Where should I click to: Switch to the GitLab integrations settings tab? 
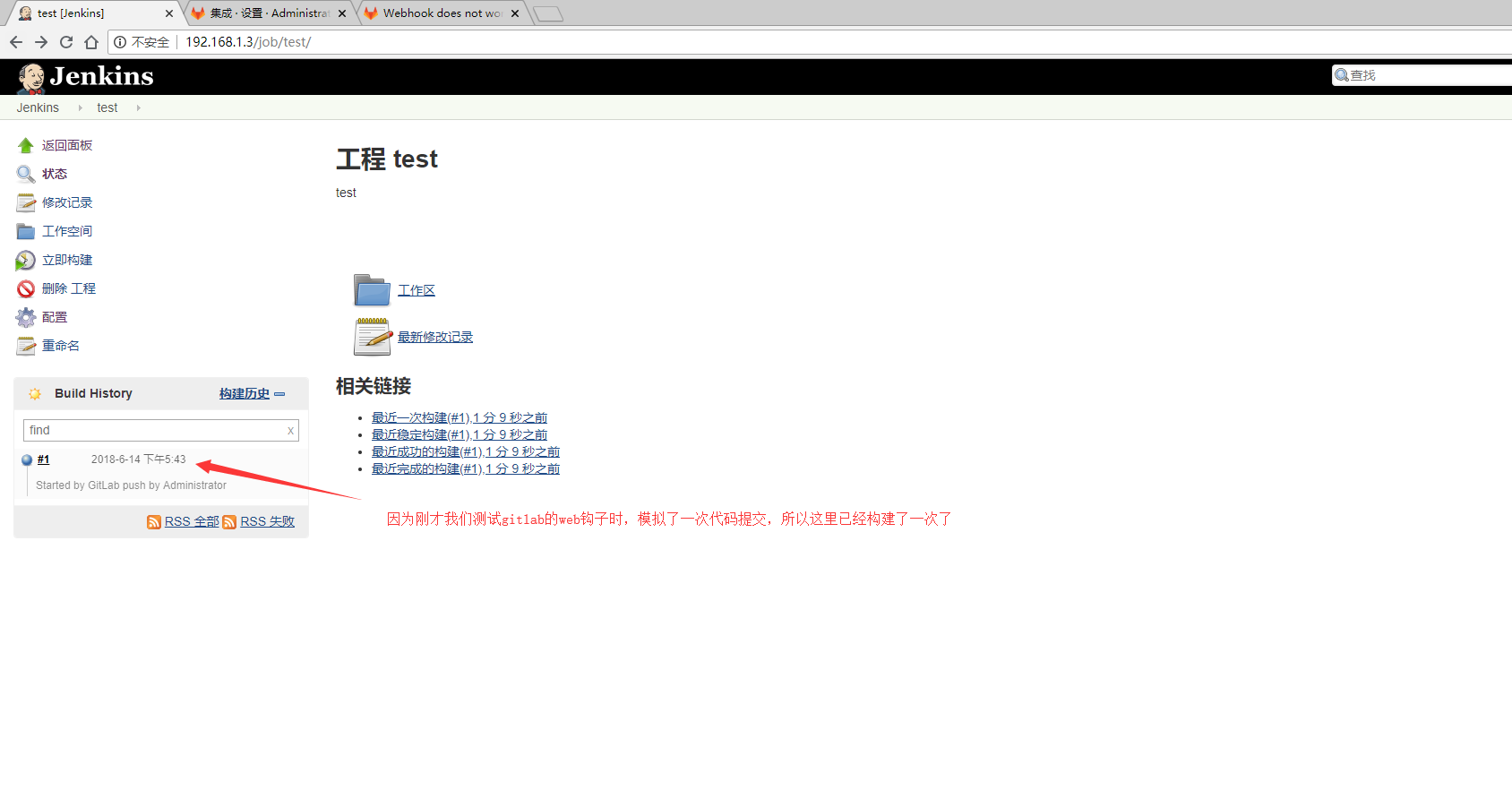point(269,13)
